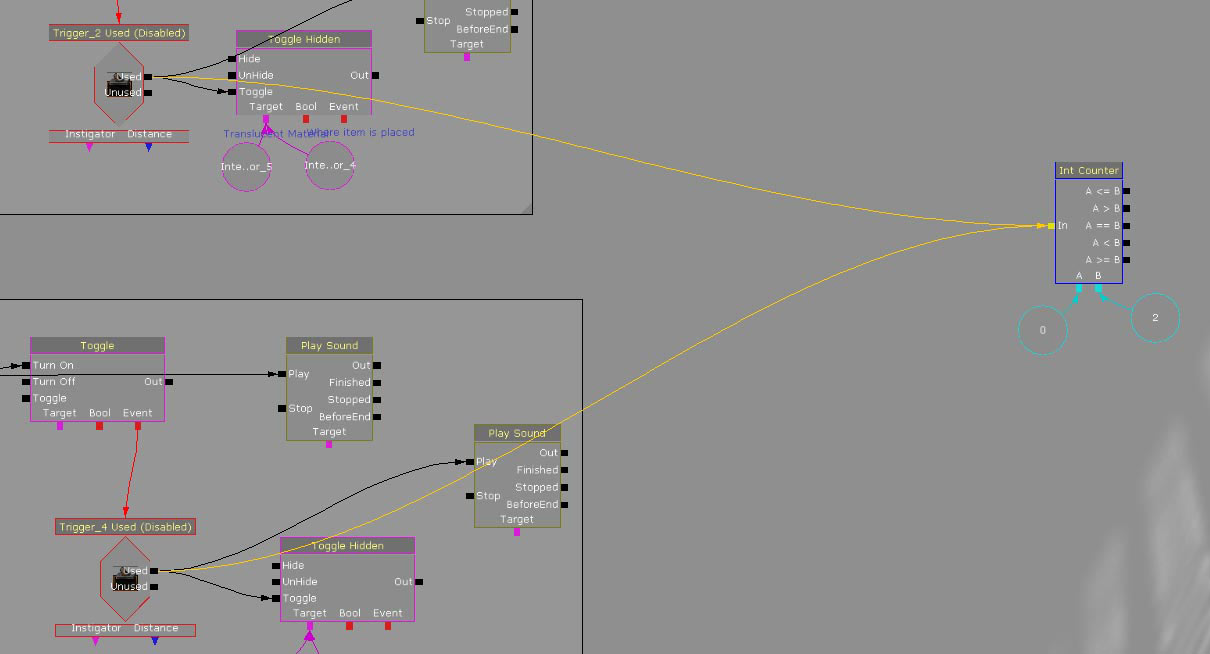Click Trigger_4's pink Instigator variable connector
The width and height of the screenshot is (1210, 654).
click(x=95, y=641)
